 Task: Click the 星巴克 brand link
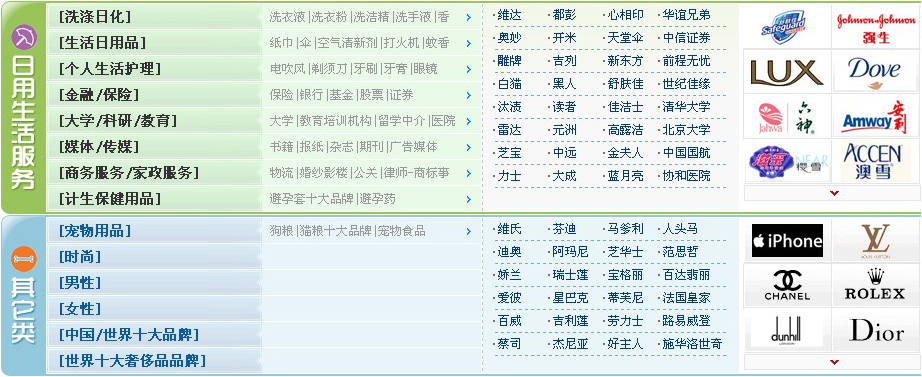coord(570,298)
